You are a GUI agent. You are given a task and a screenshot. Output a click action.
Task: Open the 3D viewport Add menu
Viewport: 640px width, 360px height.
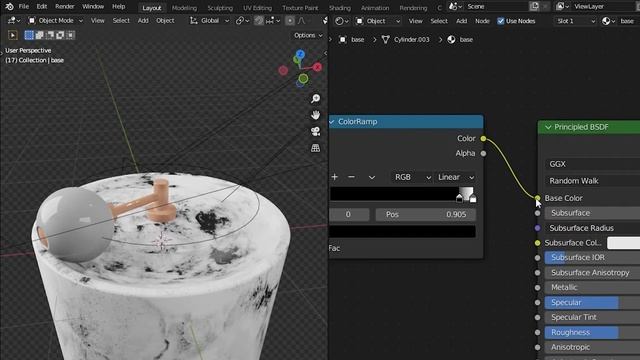(143, 20)
